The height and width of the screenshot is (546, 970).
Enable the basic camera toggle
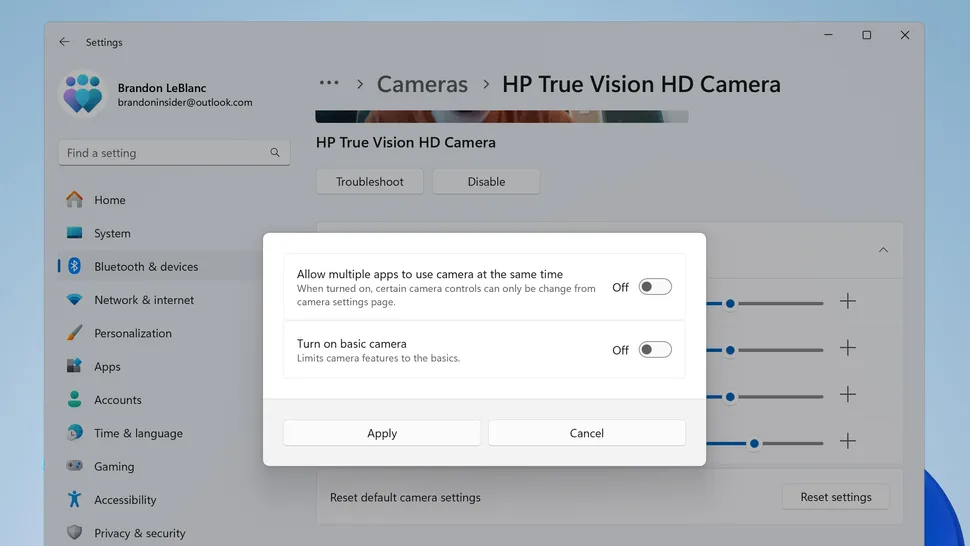tap(655, 350)
